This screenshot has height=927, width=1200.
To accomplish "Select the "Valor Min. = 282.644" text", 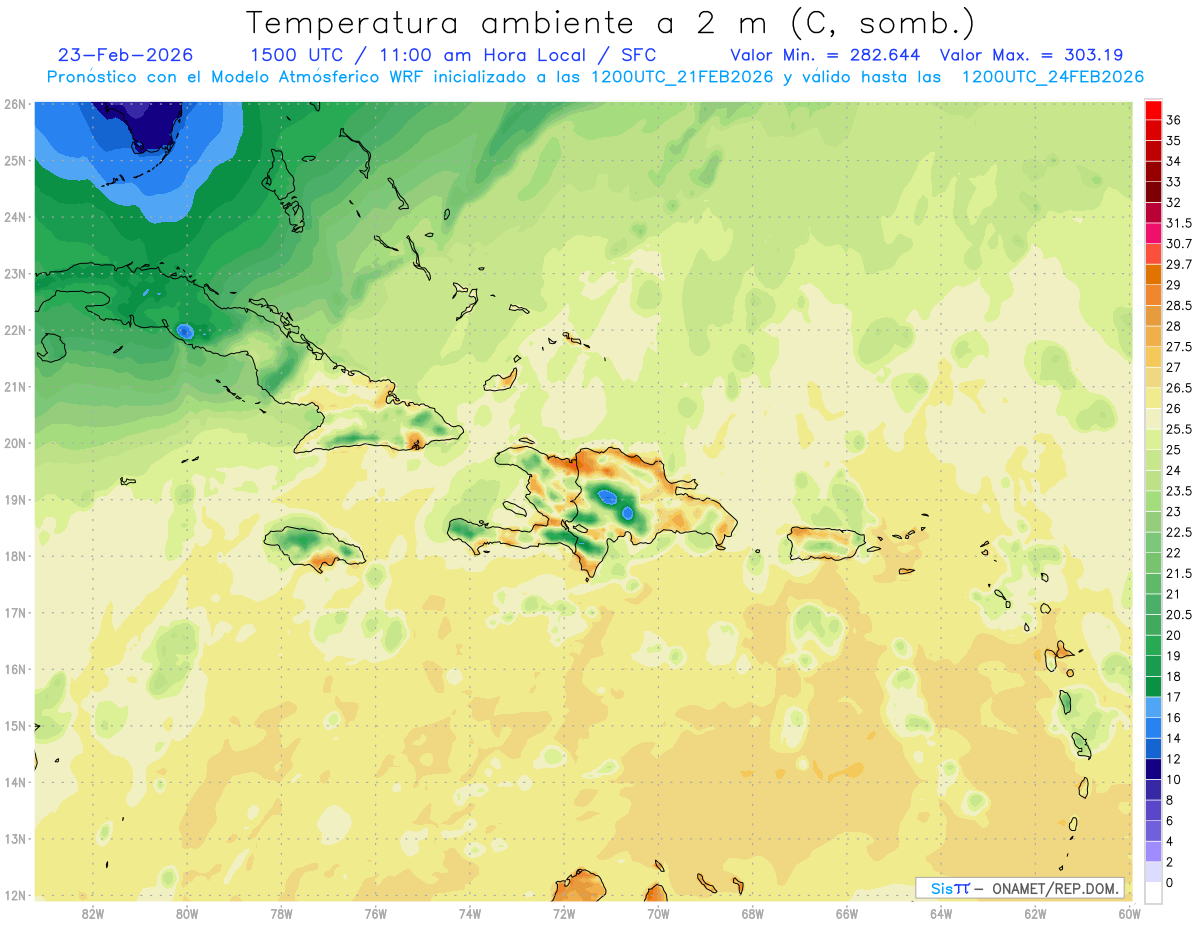I will pos(826,55).
